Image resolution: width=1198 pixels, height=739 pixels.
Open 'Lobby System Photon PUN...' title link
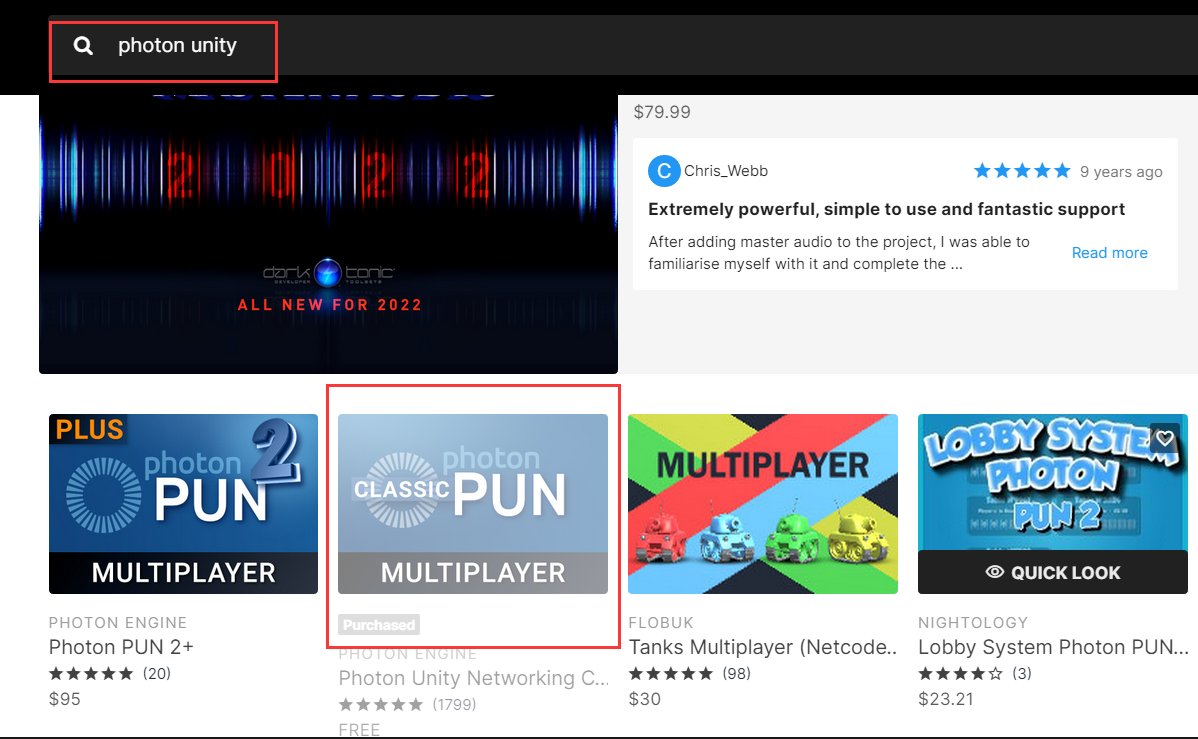tap(1053, 647)
